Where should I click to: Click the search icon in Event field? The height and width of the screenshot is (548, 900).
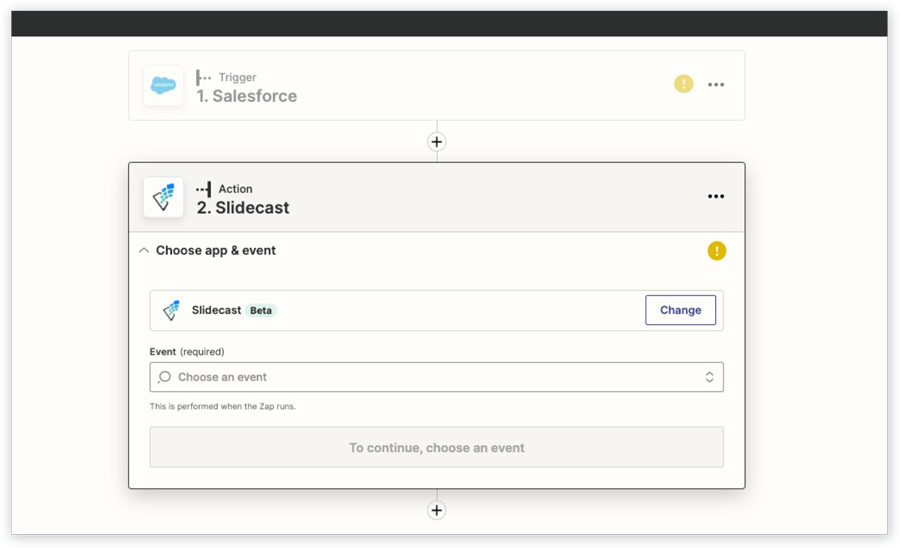pos(164,377)
